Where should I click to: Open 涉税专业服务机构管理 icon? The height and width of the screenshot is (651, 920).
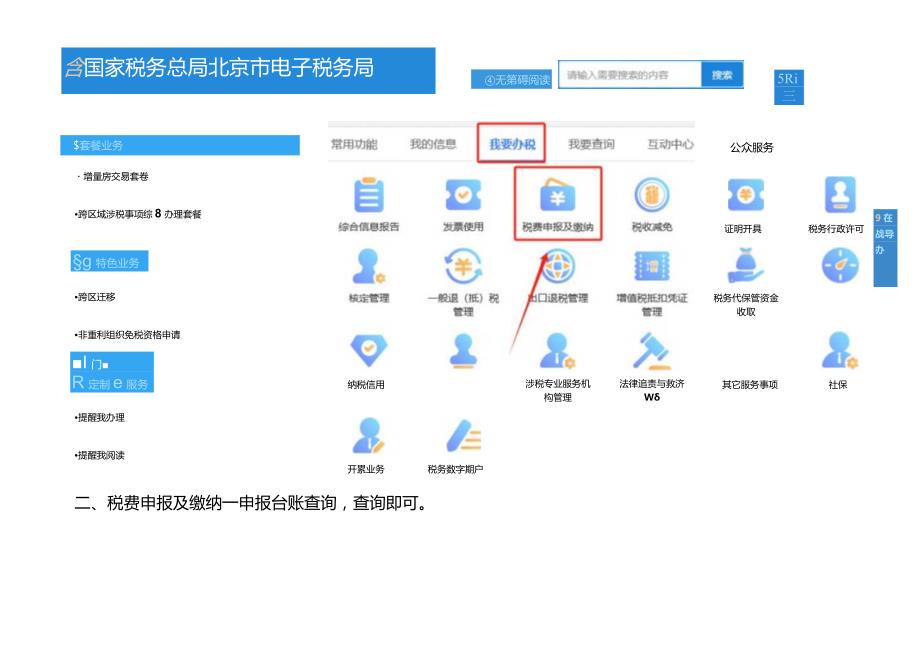[557, 350]
